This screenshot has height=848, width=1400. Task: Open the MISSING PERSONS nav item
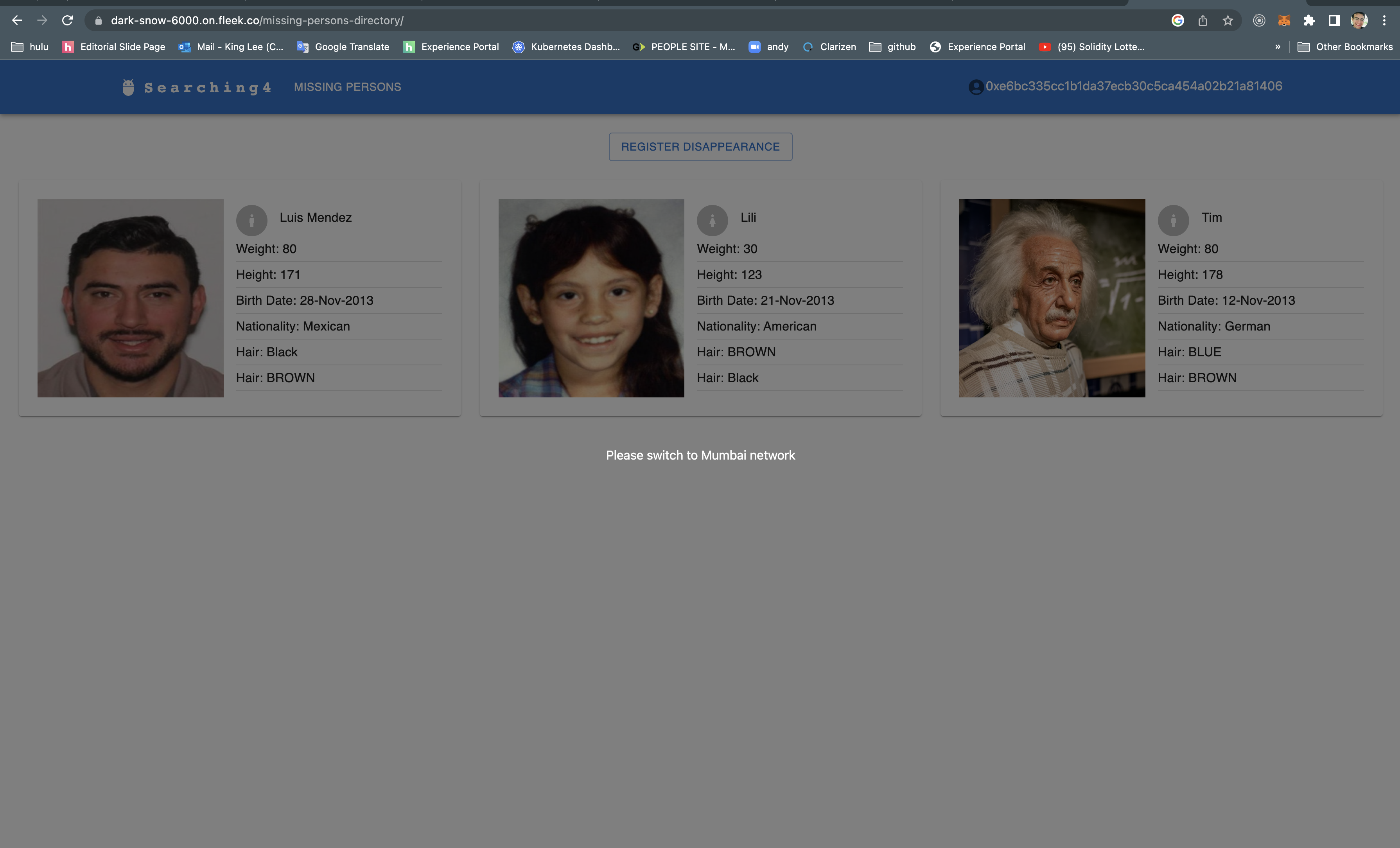click(x=347, y=87)
